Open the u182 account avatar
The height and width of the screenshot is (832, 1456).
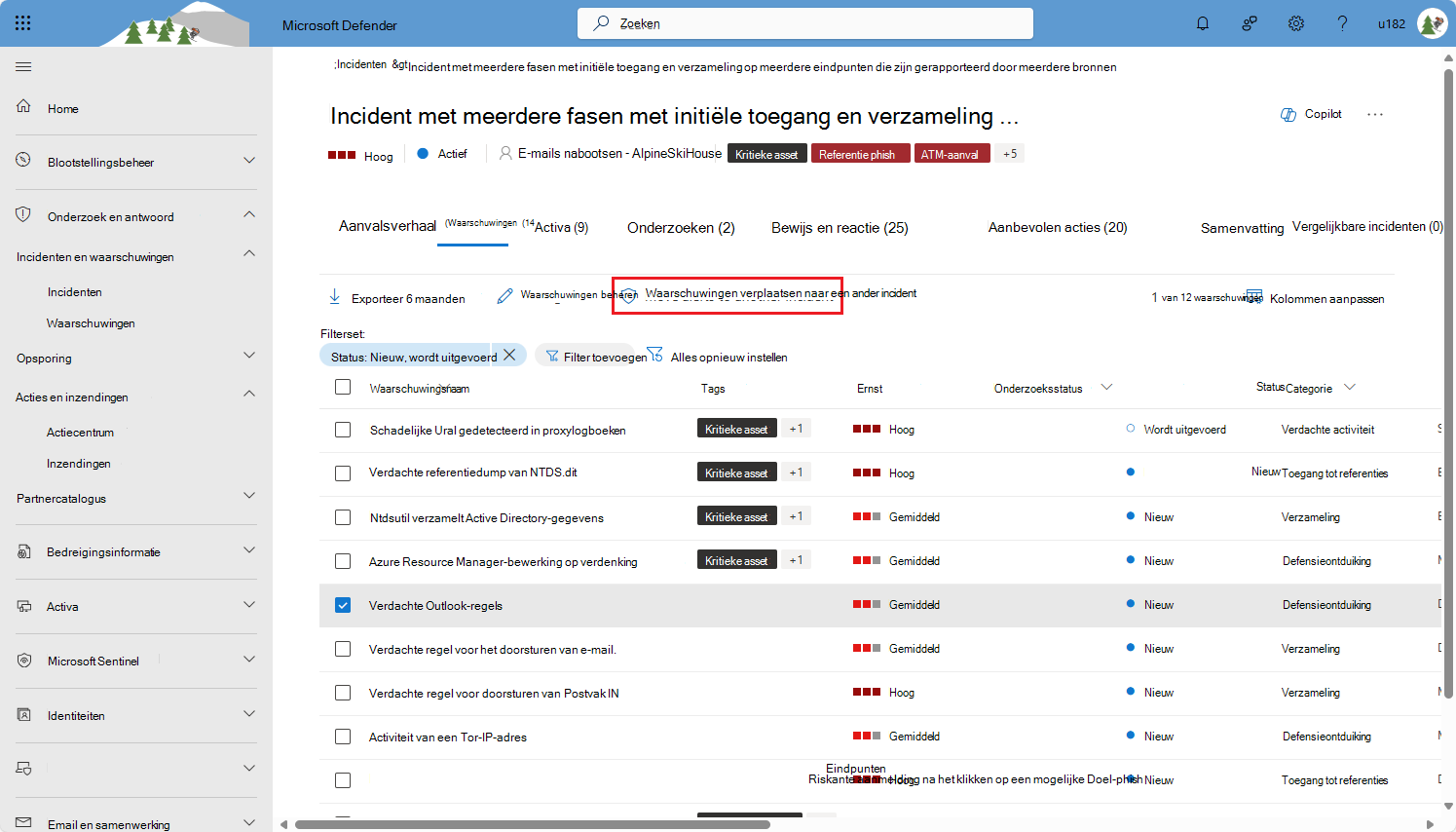(x=1432, y=23)
